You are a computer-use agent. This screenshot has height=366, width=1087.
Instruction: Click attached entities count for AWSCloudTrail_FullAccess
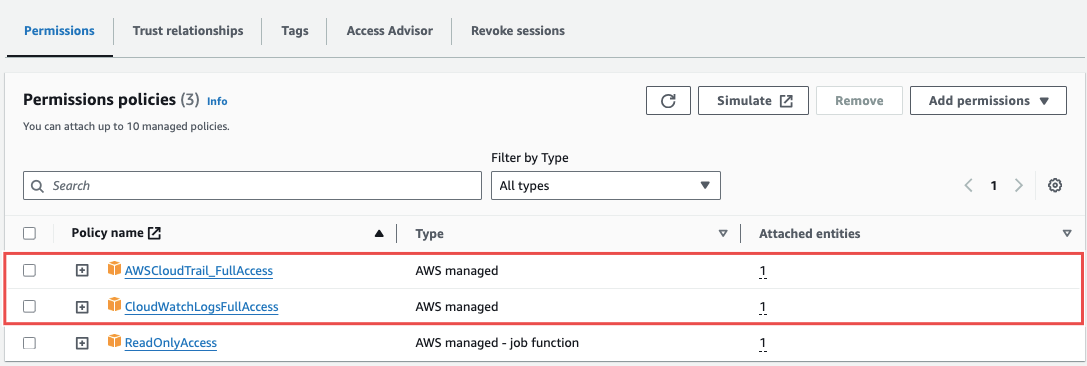click(x=763, y=271)
